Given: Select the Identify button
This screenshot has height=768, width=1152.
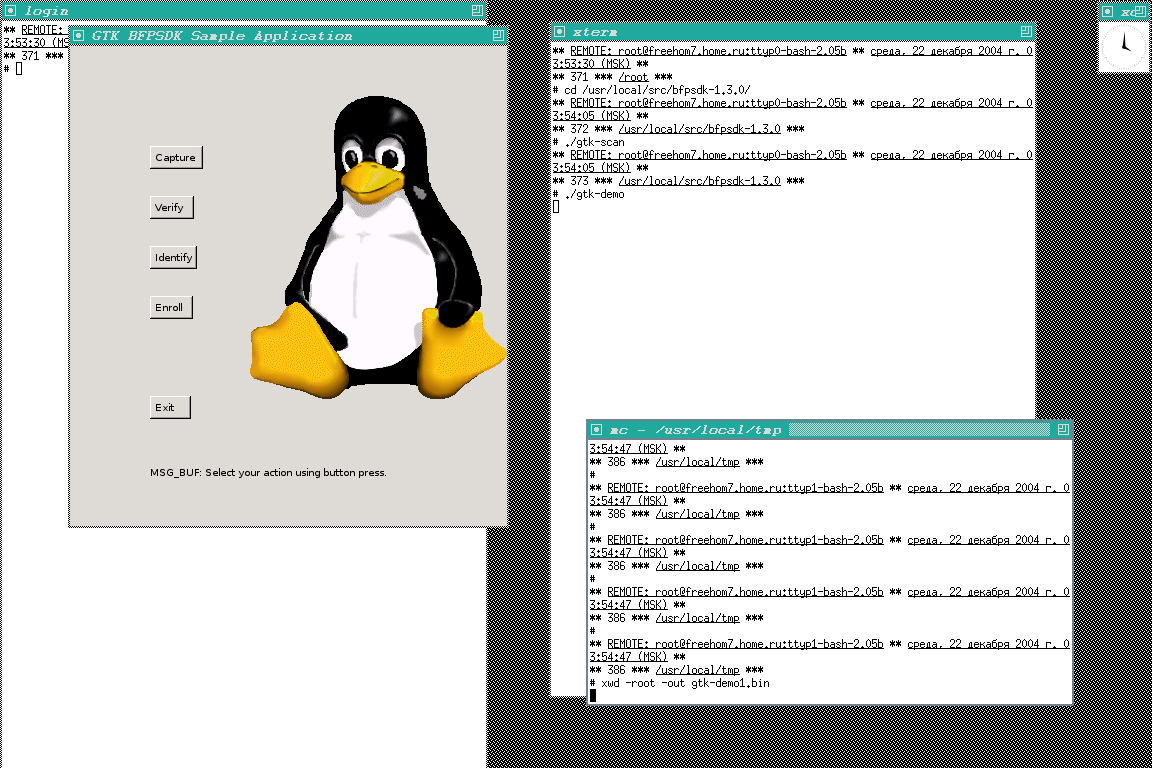Looking at the screenshot, I should click(x=173, y=257).
